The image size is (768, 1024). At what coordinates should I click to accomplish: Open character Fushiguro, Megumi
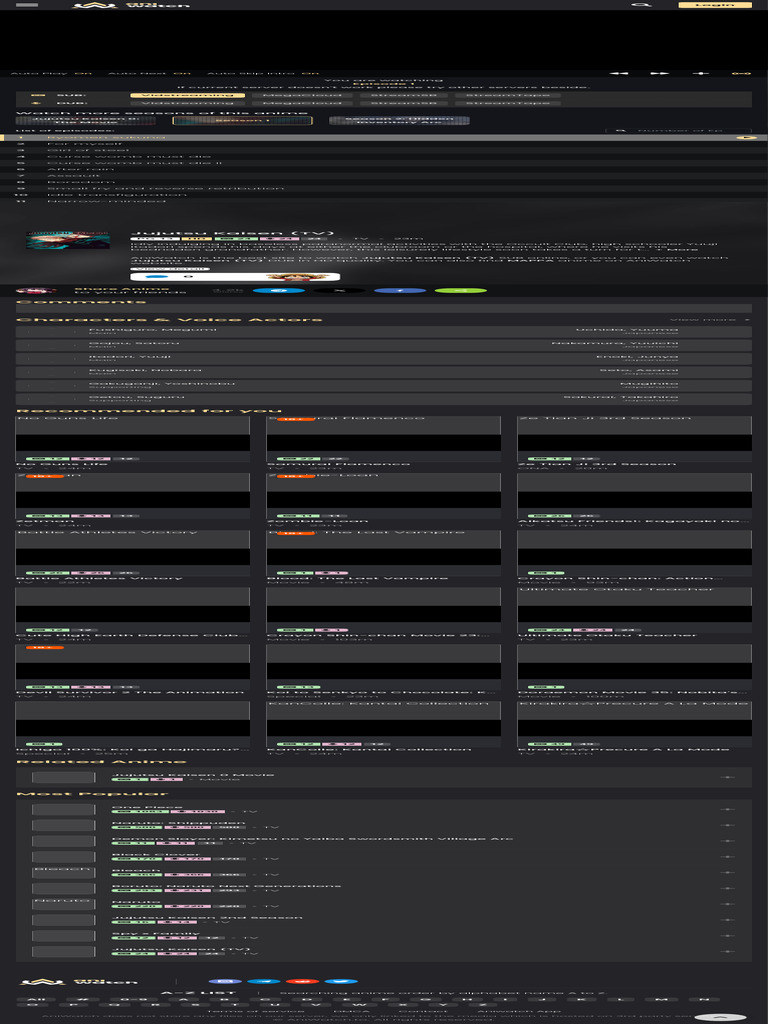[153, 330]
